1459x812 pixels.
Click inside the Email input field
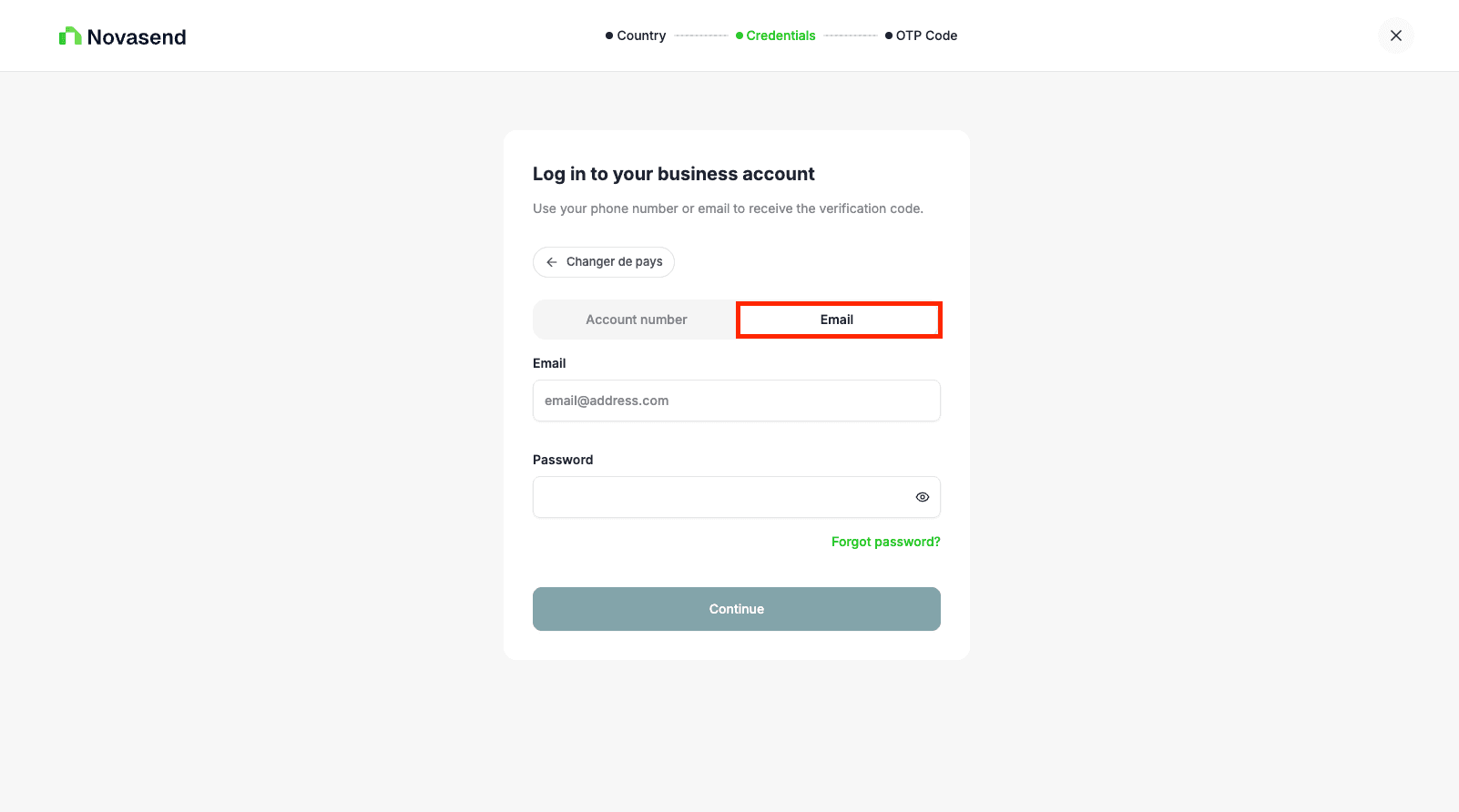(736, 401)
